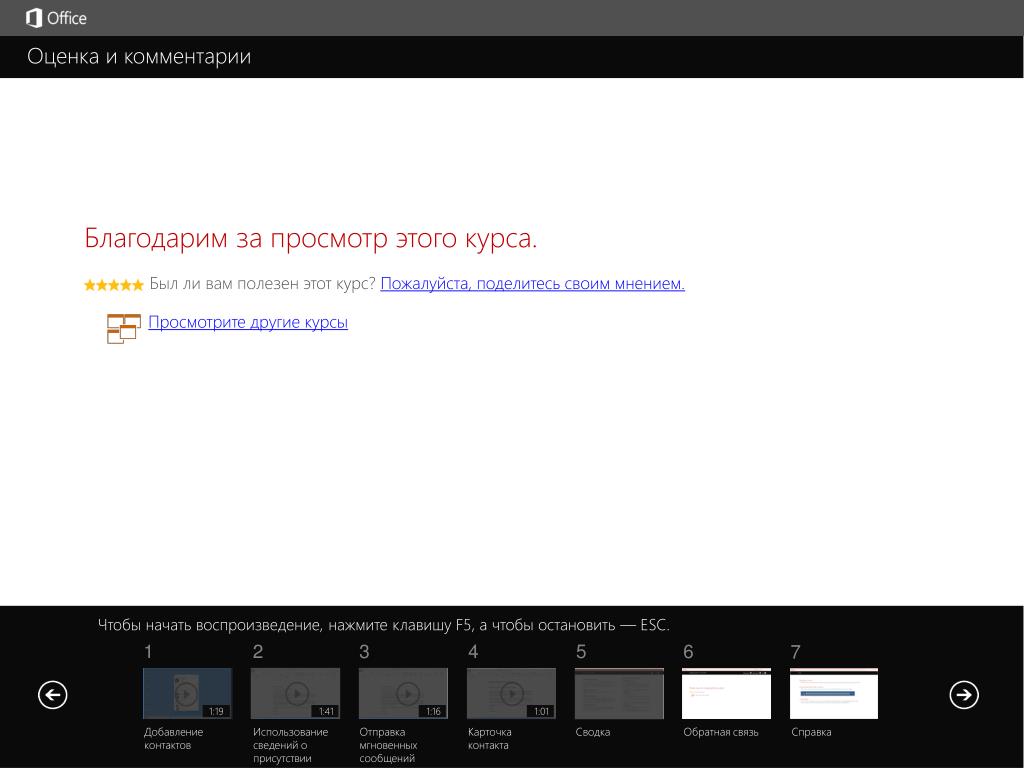Play the video thumbnail with duration 1:41
The width and height of the screenshot is (1024, 768).
point(295,693)
